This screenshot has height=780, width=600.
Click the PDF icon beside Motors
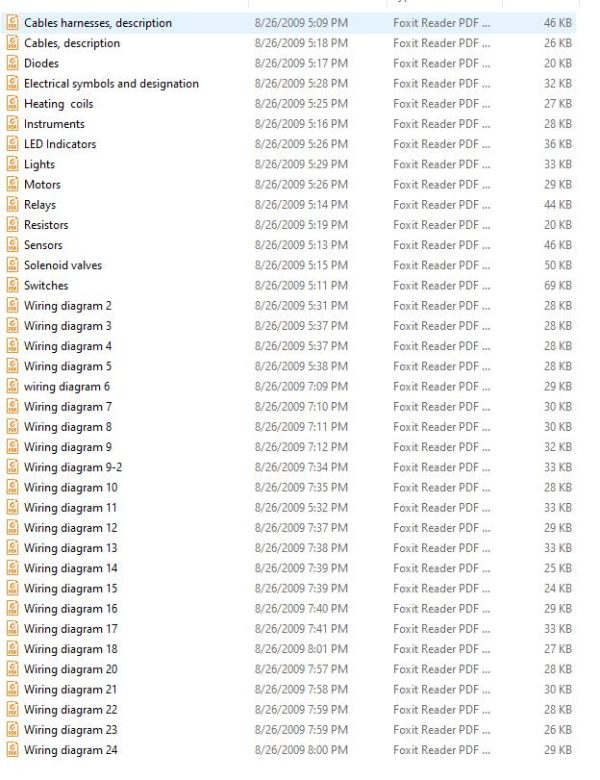point(12,184)
